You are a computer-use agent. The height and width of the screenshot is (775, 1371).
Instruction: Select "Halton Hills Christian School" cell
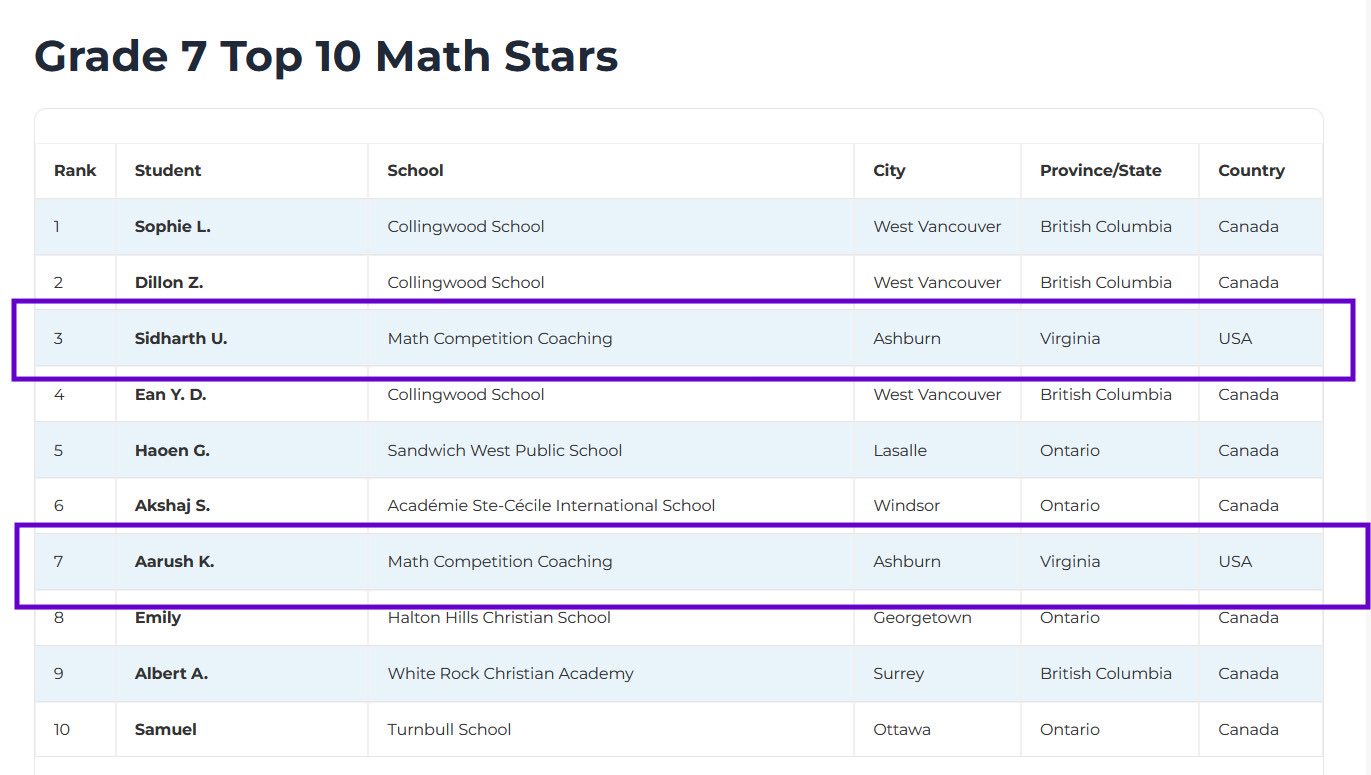coord(499,617)
